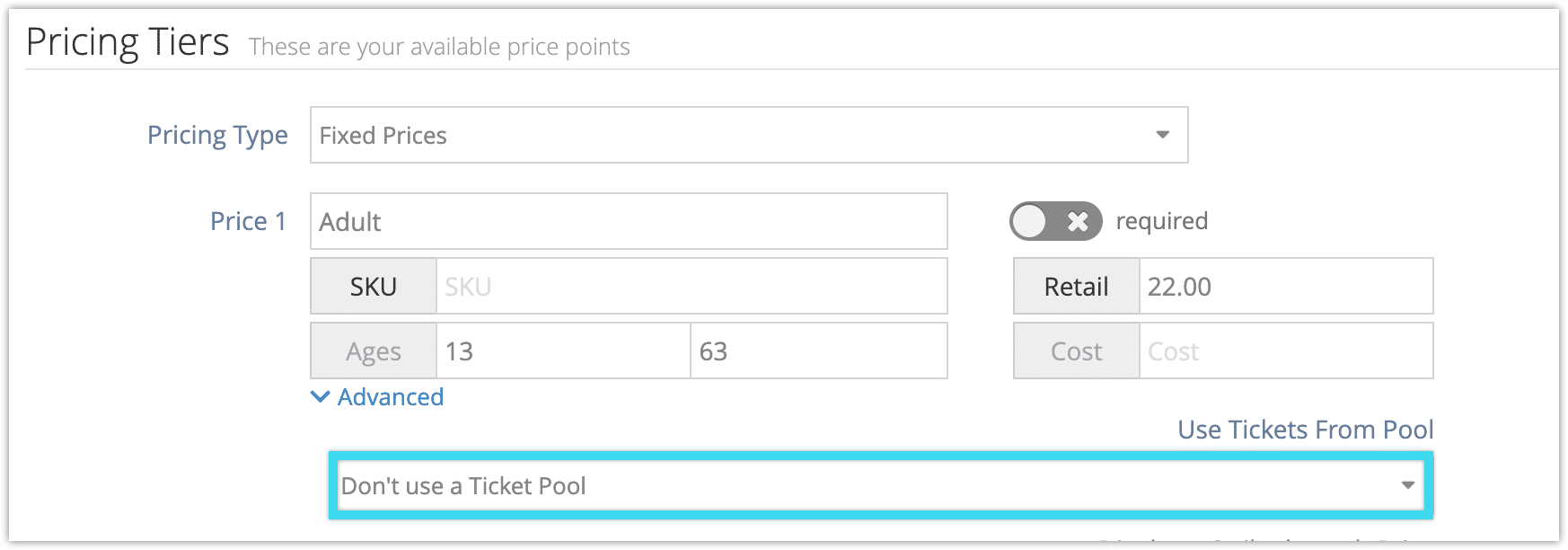1568x550 pixels.
Task: Click the Ticket Pool dropdown caret
Action: 1407,485
